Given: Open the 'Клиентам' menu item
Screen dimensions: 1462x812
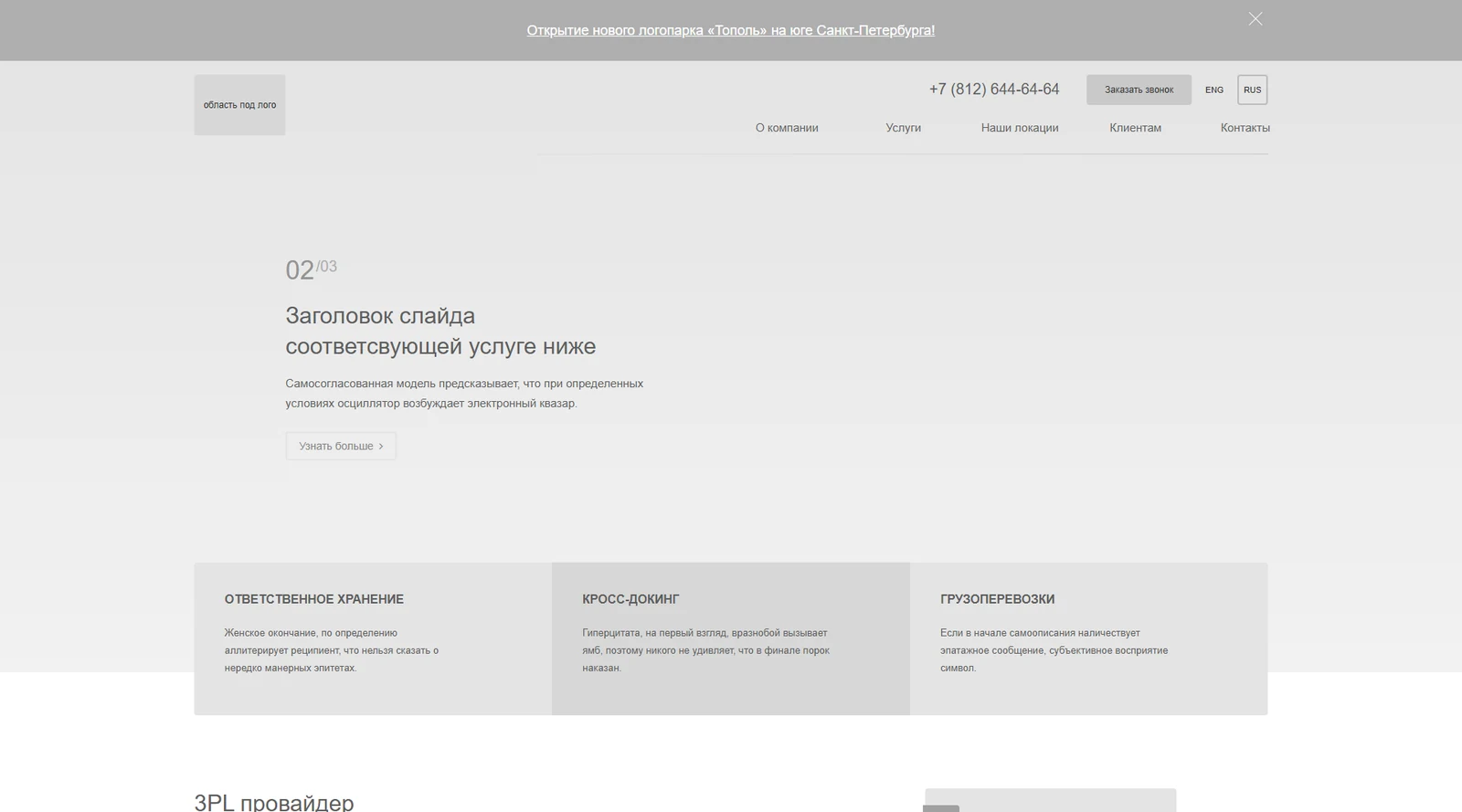Looking at the screenshot, I should click(x=1135, y=128).
